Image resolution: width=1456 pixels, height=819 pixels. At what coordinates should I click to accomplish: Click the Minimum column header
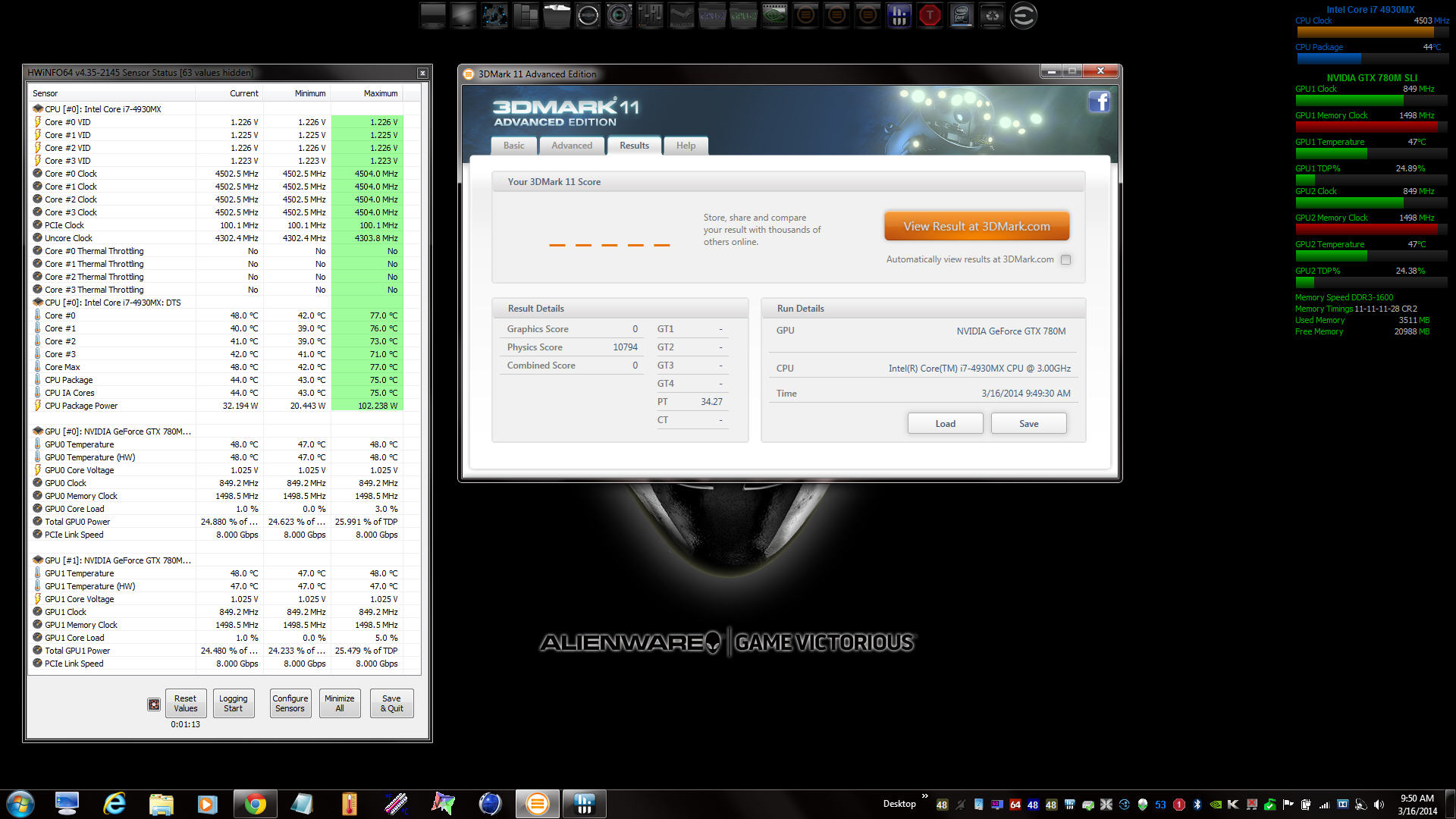point(297,93)
